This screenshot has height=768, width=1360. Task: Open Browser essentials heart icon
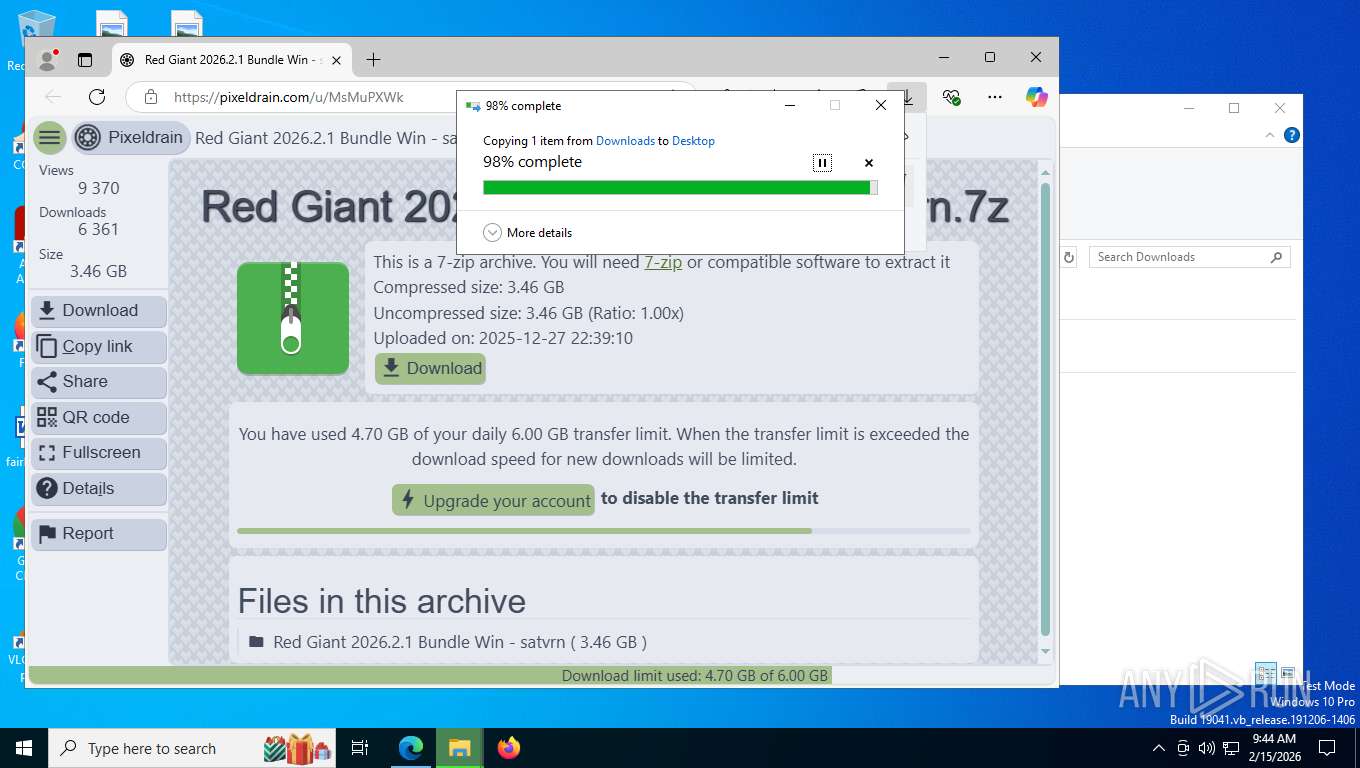coord(951,97)
